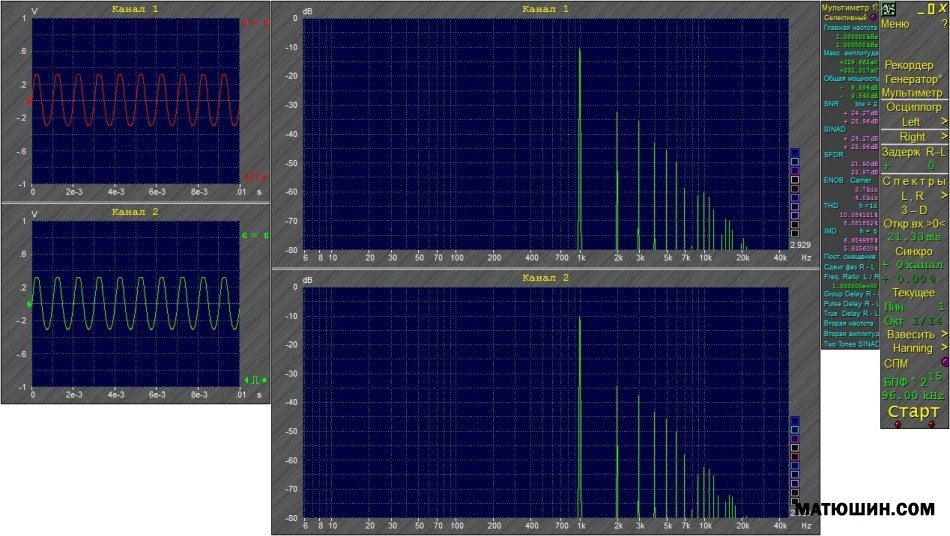Expand the Right oscilloscope submenu arrow
The height and width of the screenshot is (536, 950).
click(943, 137)
